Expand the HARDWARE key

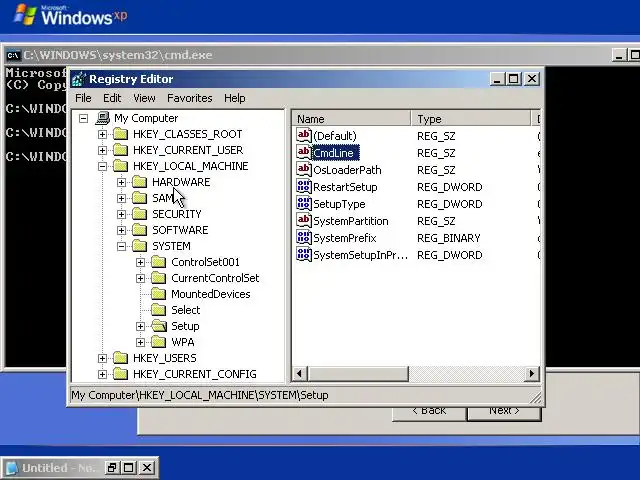click(x=121, y=182)
